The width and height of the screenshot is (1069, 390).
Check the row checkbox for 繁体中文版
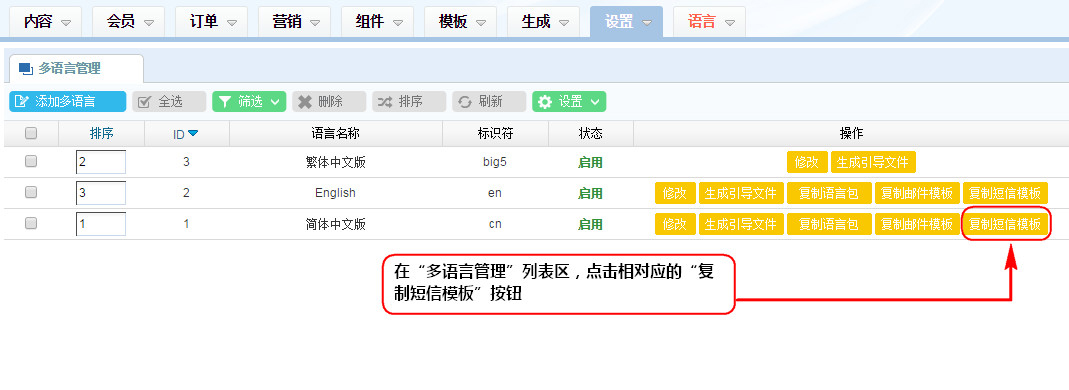[31, 161]
